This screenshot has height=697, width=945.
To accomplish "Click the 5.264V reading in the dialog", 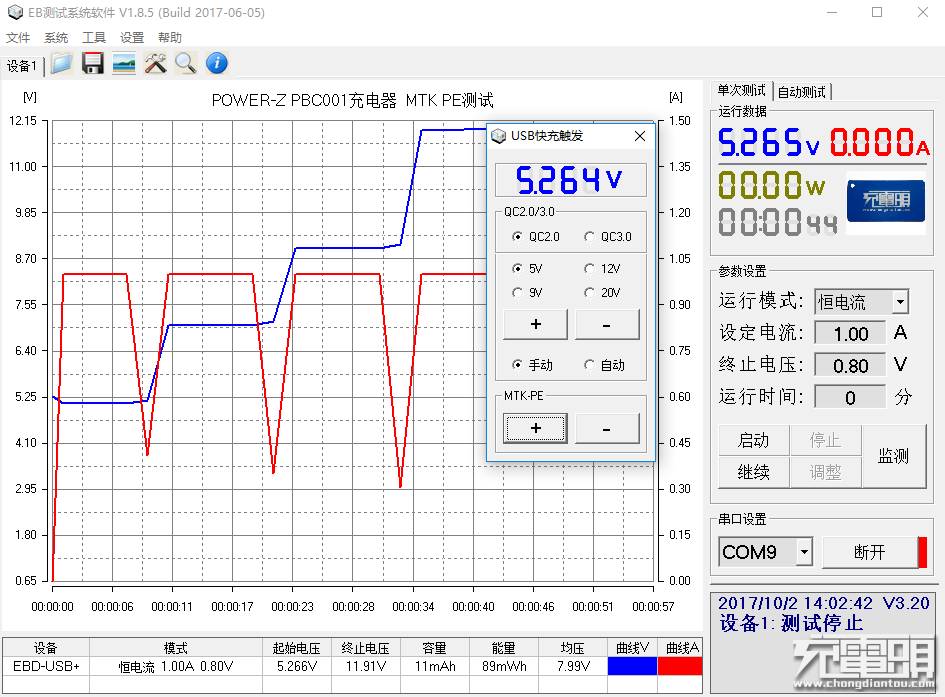I will pos(570,180).
